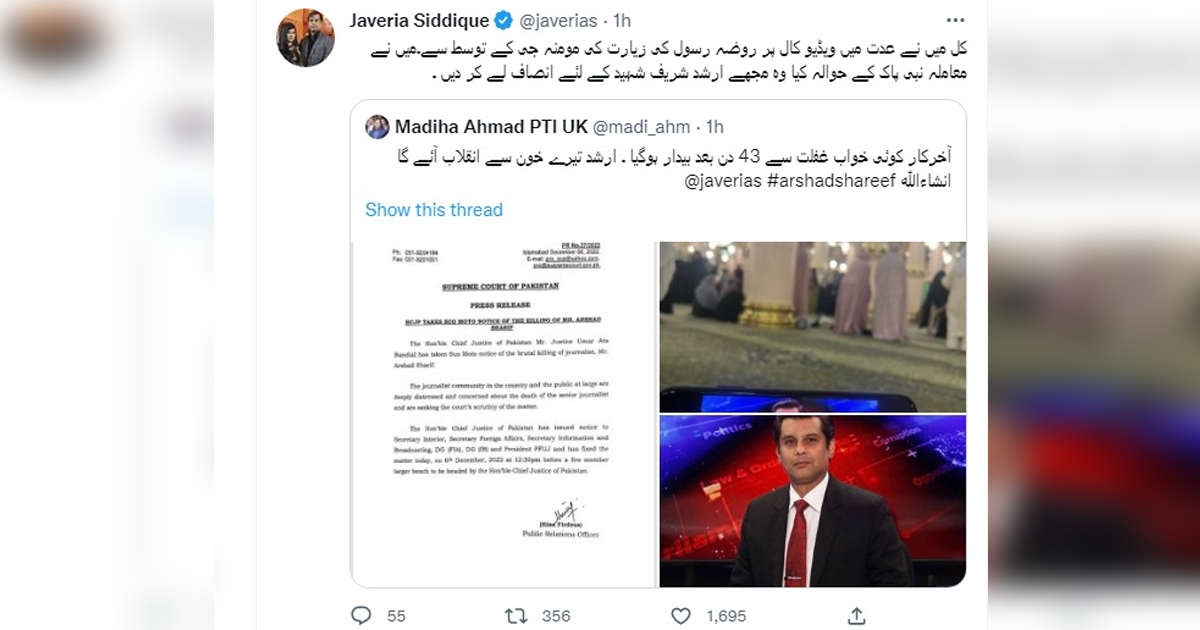Click Javeria Siddique's blue verified badge
This screenshot has height=630, width=1200.
pos(505,20)
